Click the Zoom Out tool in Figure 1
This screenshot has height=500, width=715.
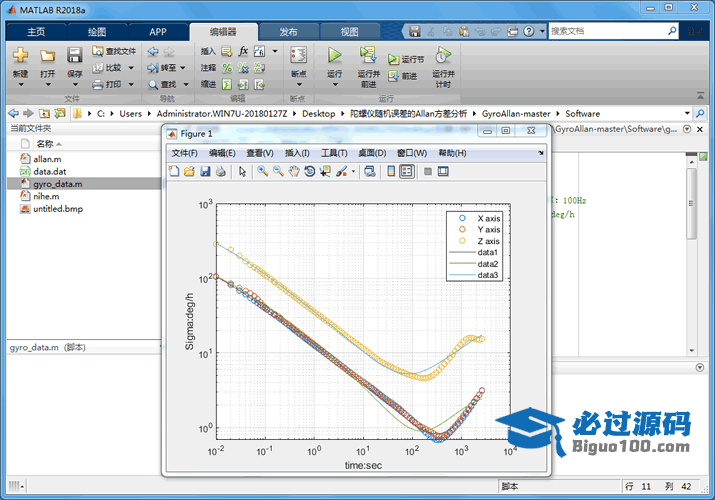pos(278,171)
